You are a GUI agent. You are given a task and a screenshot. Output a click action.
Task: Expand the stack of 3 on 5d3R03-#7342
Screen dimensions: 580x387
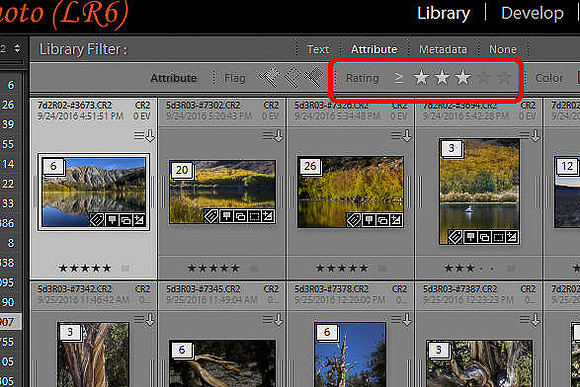pyautogui.click(x=70, y=332)
